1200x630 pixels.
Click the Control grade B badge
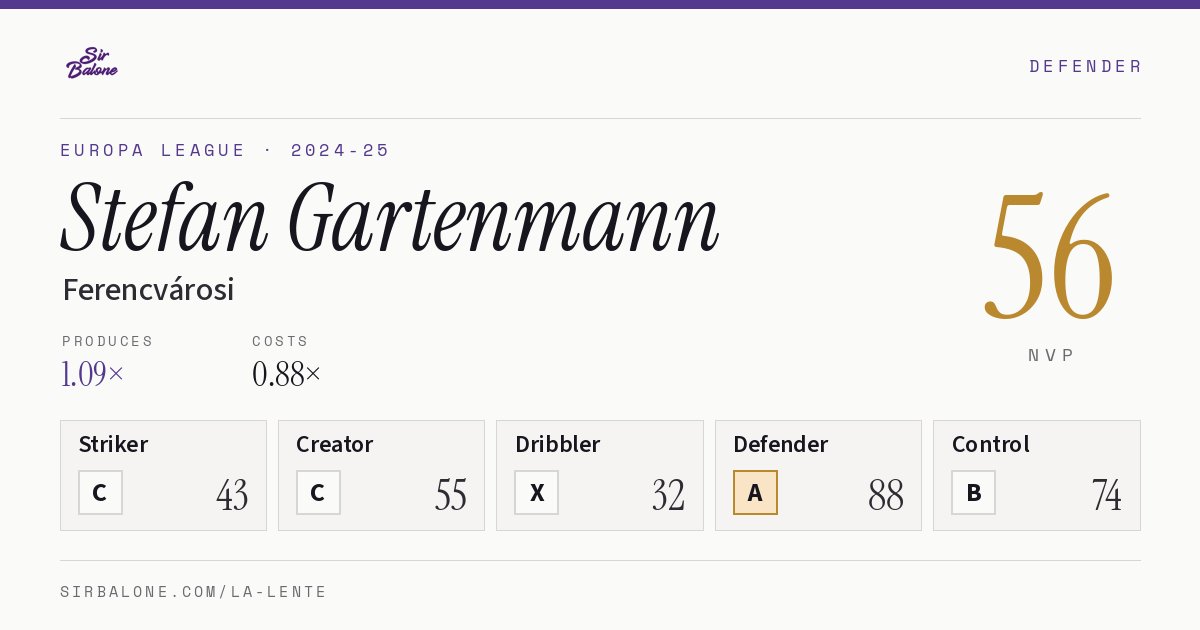pos(973,493)
